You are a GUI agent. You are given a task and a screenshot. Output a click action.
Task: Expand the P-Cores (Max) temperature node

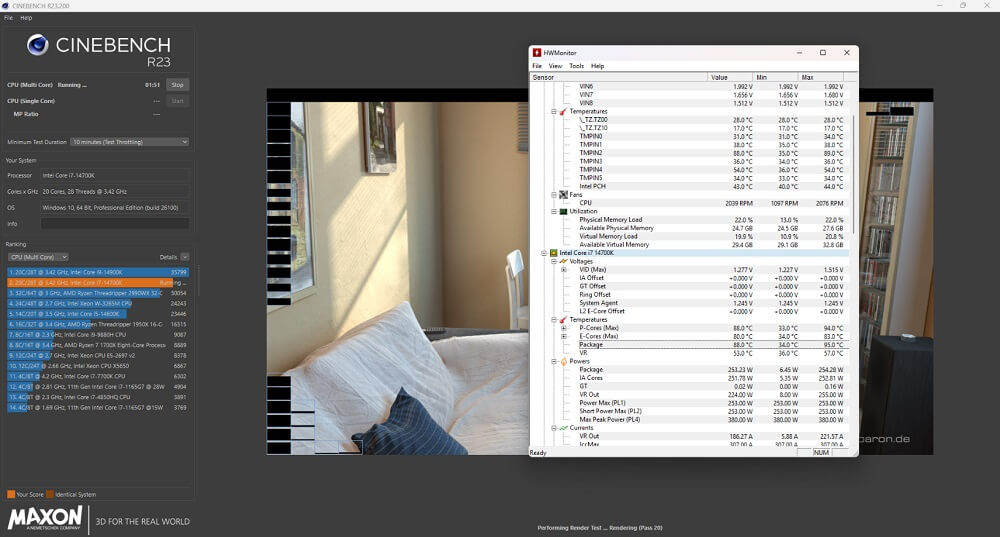point(565,328)
